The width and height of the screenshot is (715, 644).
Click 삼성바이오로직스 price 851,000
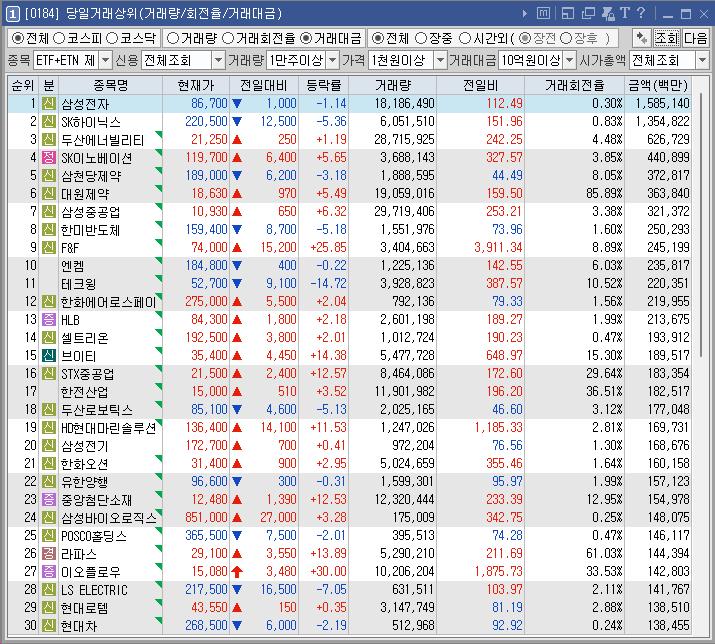pos(206,518)
